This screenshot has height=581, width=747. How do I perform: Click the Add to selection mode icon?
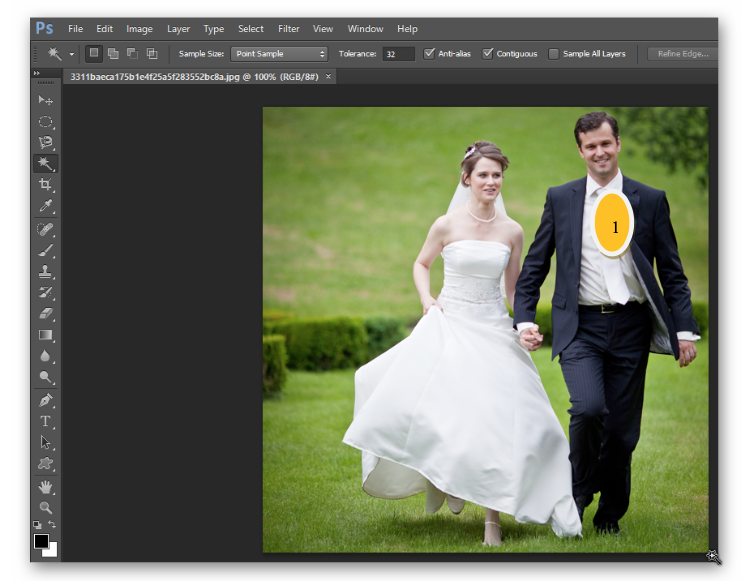(x=113, y=54)
